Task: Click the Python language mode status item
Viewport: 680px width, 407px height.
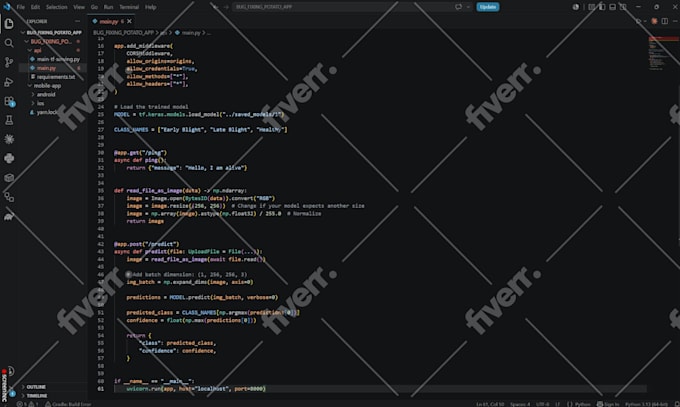Action: 579,404
